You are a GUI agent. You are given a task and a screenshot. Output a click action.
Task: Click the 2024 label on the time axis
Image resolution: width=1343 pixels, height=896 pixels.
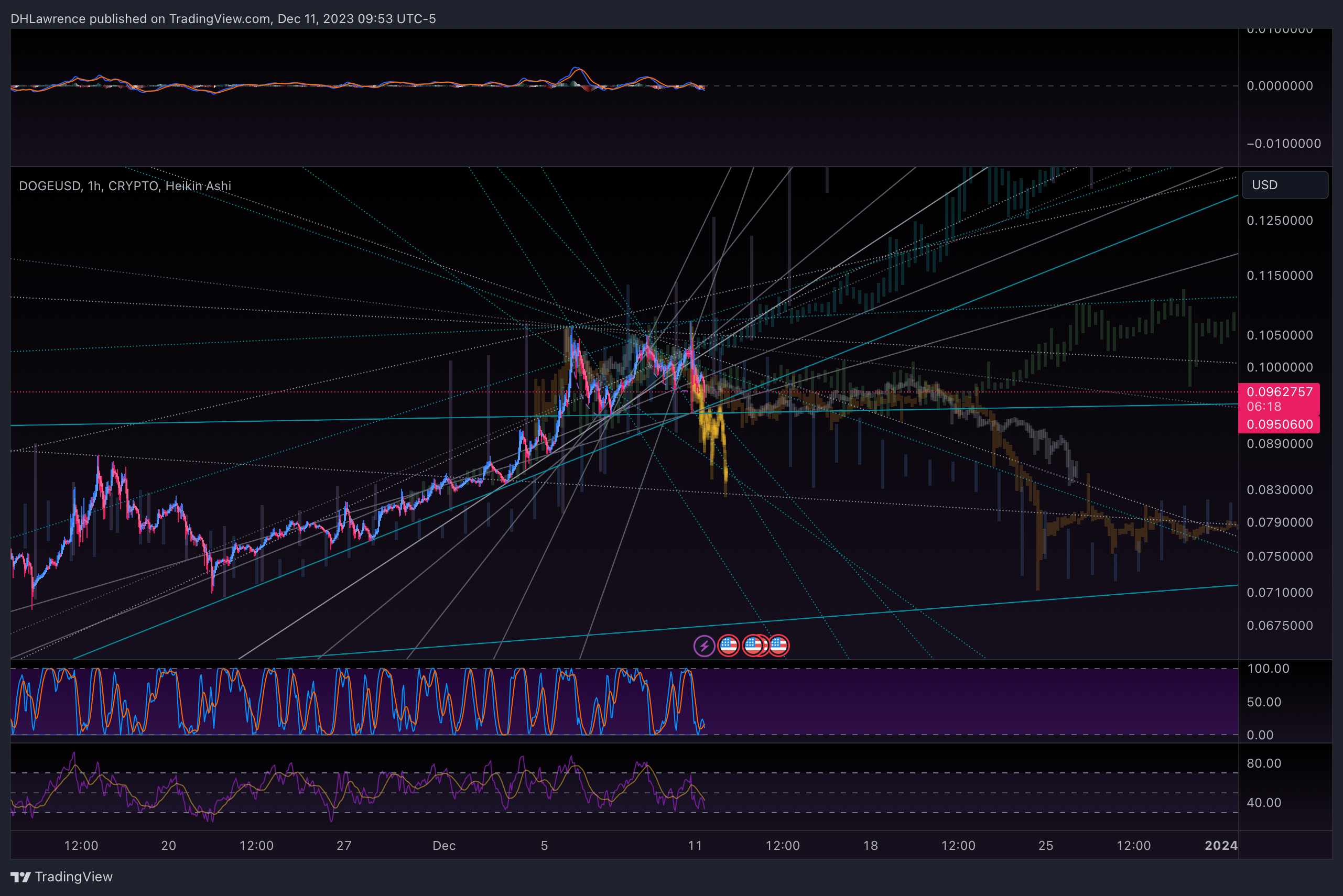pyautogui.click(x=1221, y=846)
